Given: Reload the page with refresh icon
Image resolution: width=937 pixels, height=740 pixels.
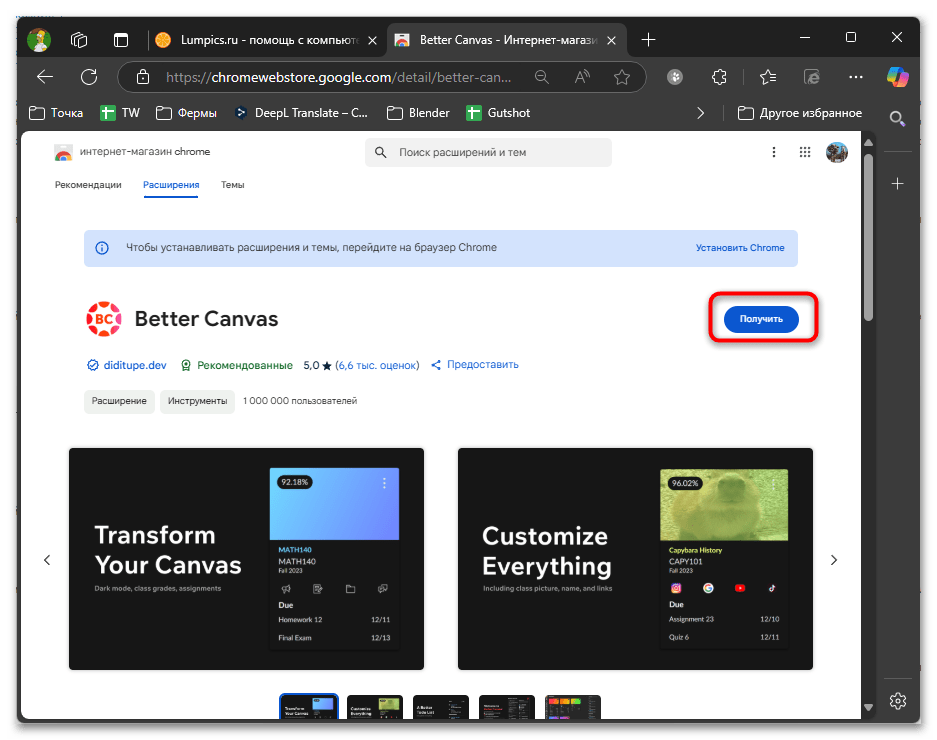Looking at the screenshot, I should click(x=89, y=77).
